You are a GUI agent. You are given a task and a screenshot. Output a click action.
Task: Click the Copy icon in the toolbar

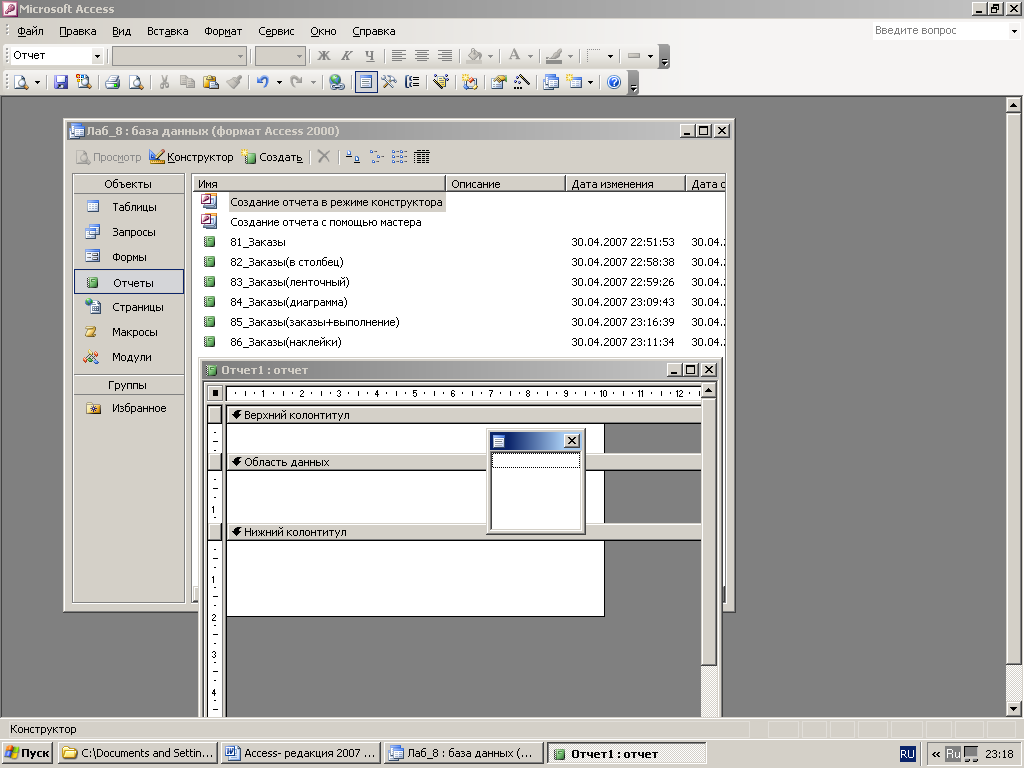187,82
